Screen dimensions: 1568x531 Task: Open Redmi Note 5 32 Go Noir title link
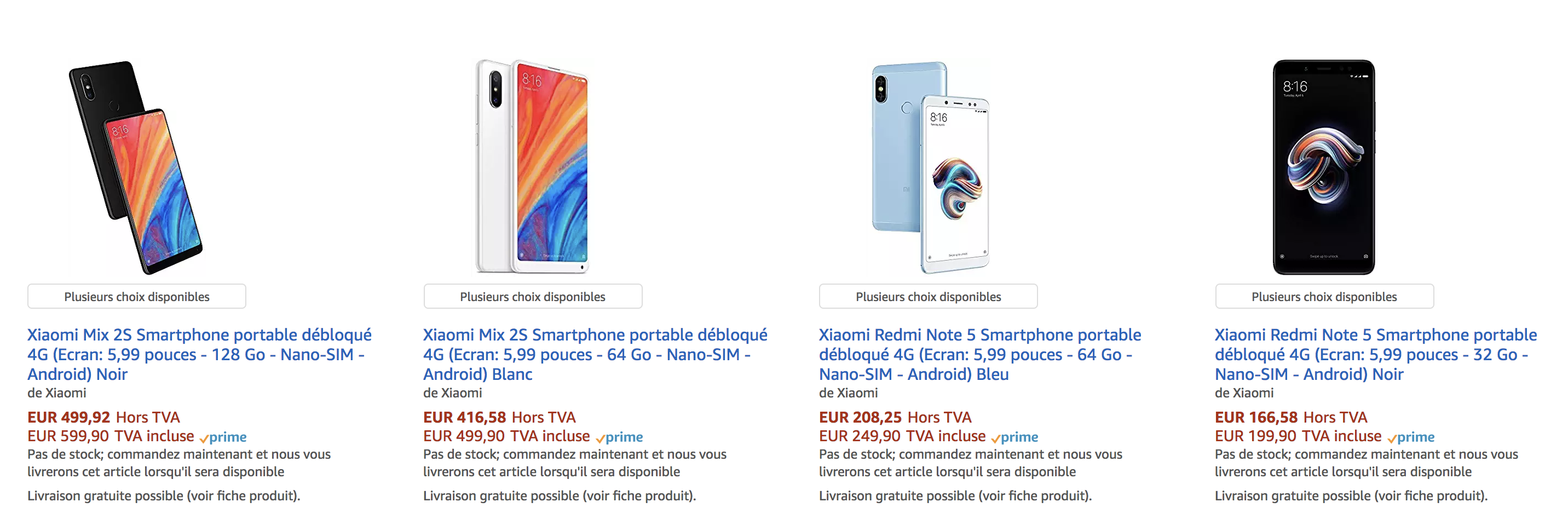[1376, 354]
